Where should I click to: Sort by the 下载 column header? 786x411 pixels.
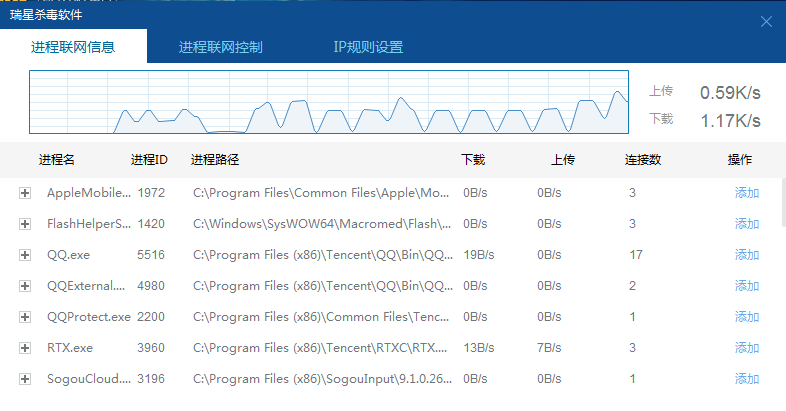coord(473,160)
